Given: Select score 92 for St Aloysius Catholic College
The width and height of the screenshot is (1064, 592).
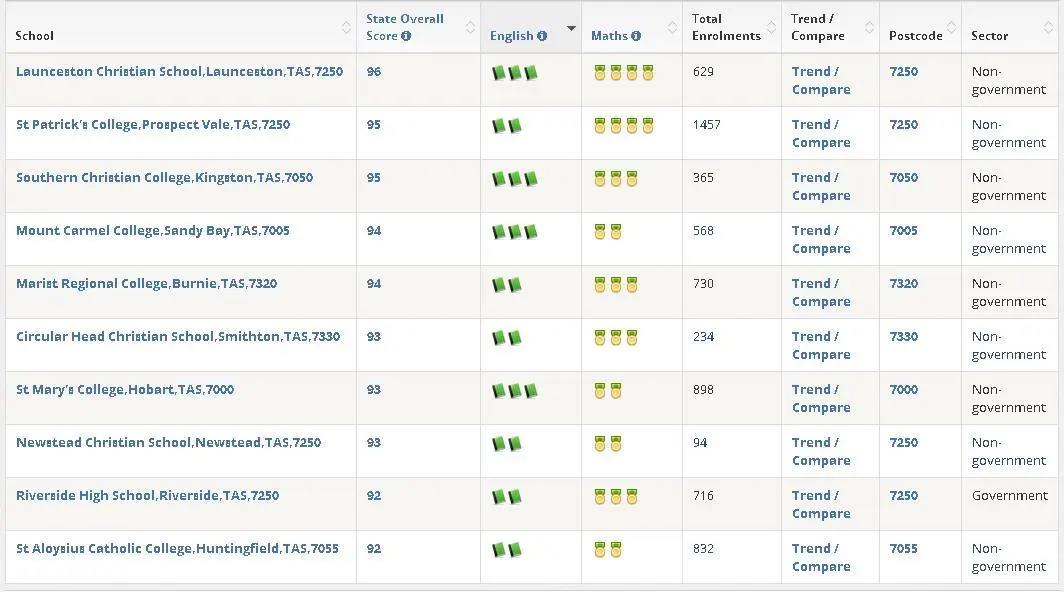Looking at the screenshot, I should pos(374,549).
